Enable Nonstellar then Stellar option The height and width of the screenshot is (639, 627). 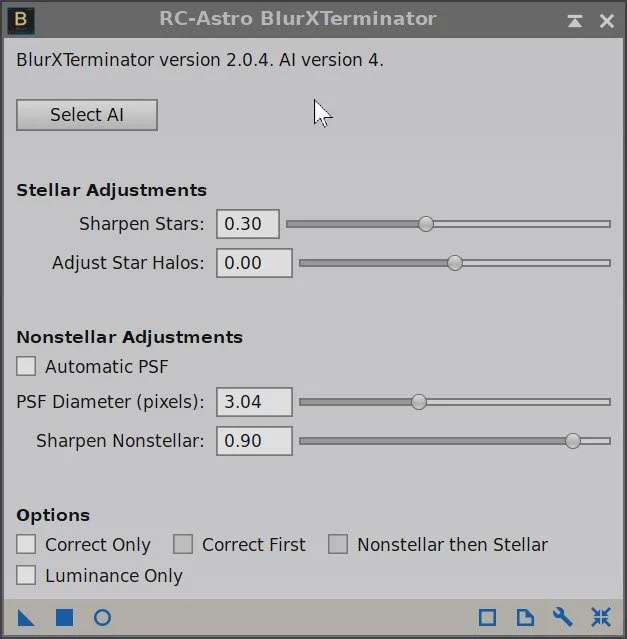(x=338, y=544)
